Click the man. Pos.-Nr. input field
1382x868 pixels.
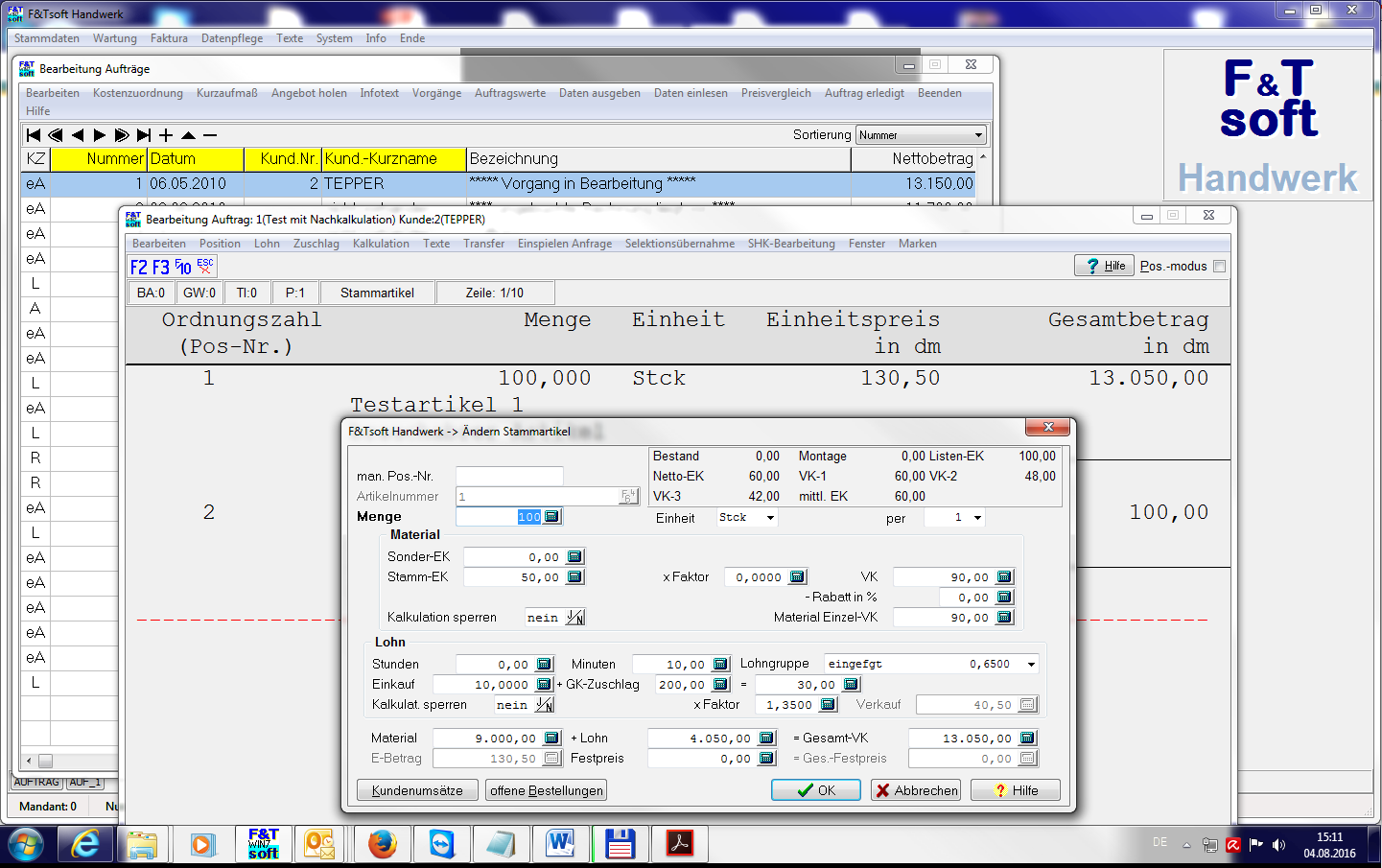point(509,477)
